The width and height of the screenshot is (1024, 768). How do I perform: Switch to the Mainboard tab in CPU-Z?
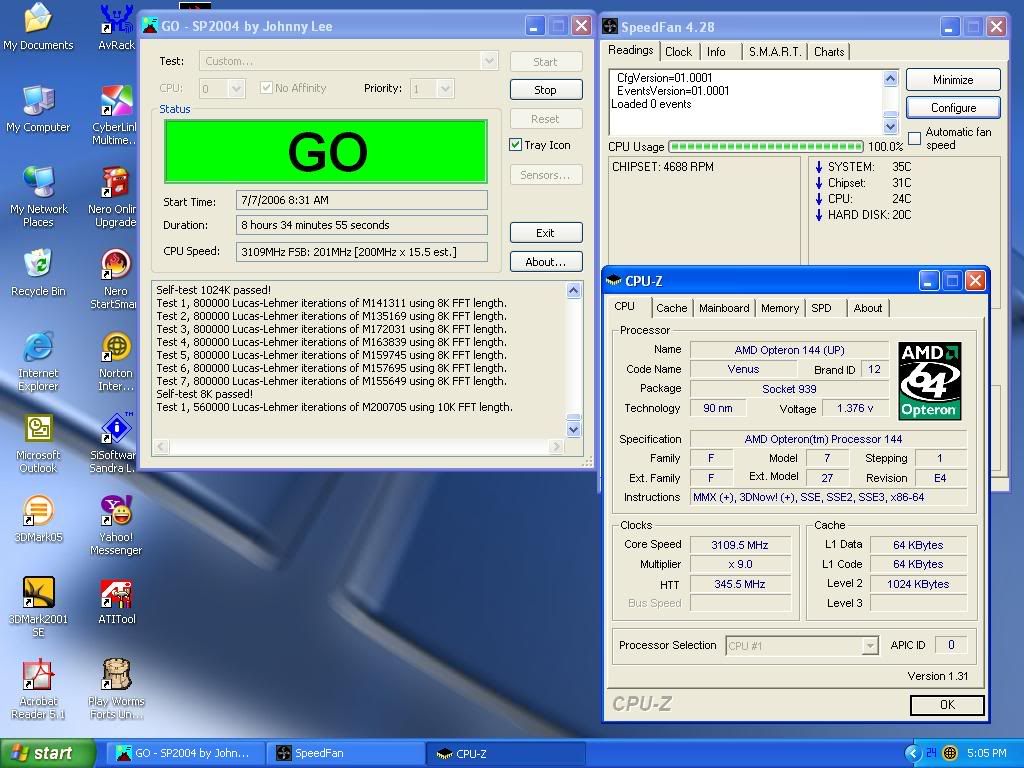tap(724, 308)
